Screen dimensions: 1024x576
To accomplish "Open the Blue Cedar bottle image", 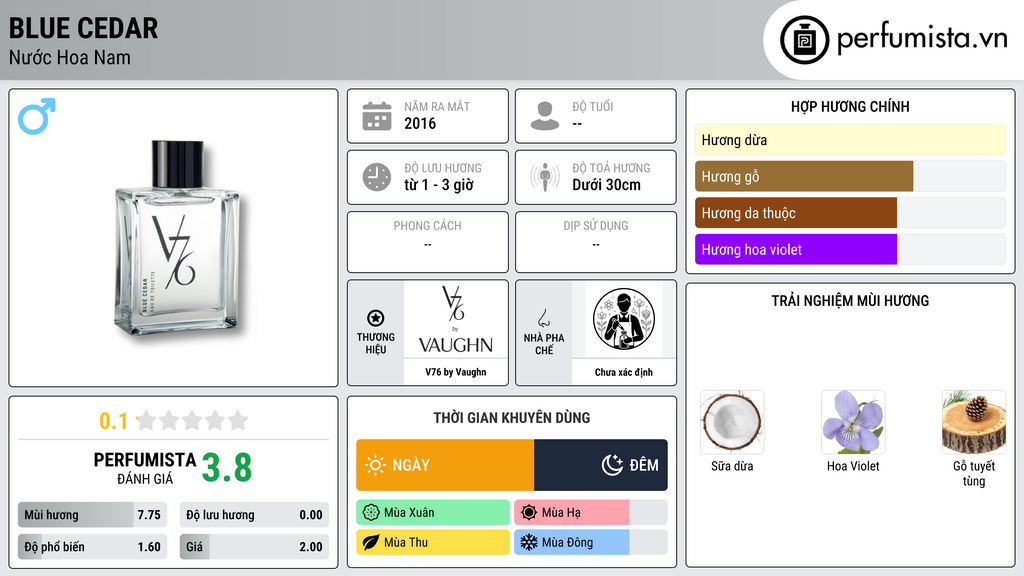I will [177, 239].
